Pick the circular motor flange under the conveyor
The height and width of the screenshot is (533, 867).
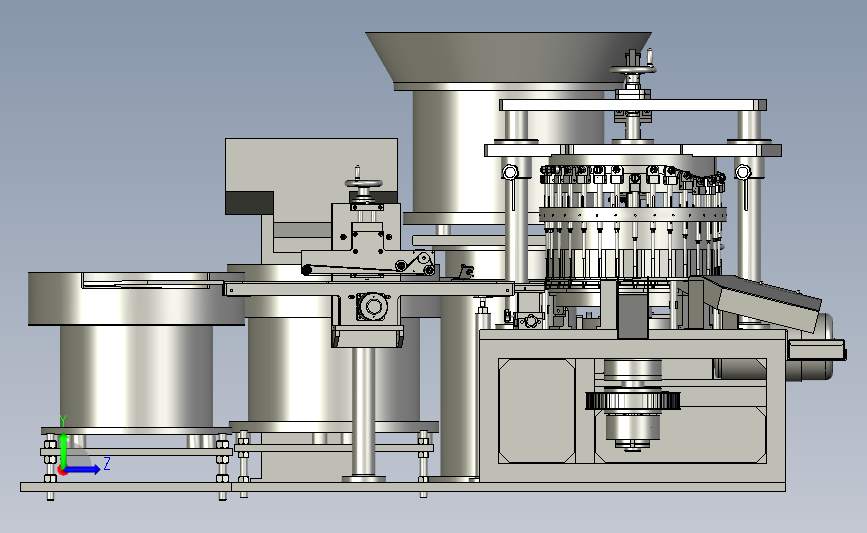click(373, 307)
